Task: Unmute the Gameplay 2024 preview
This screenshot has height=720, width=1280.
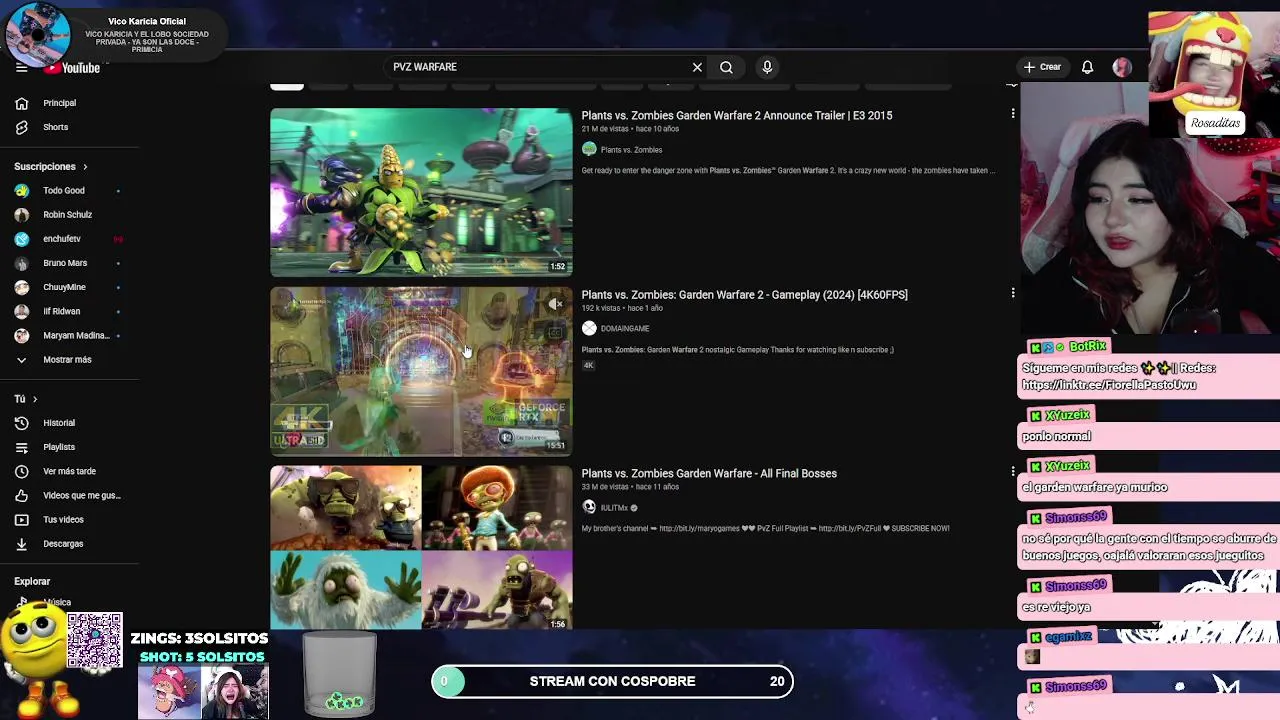Action: pyautogui.click(x=555, y=304)
